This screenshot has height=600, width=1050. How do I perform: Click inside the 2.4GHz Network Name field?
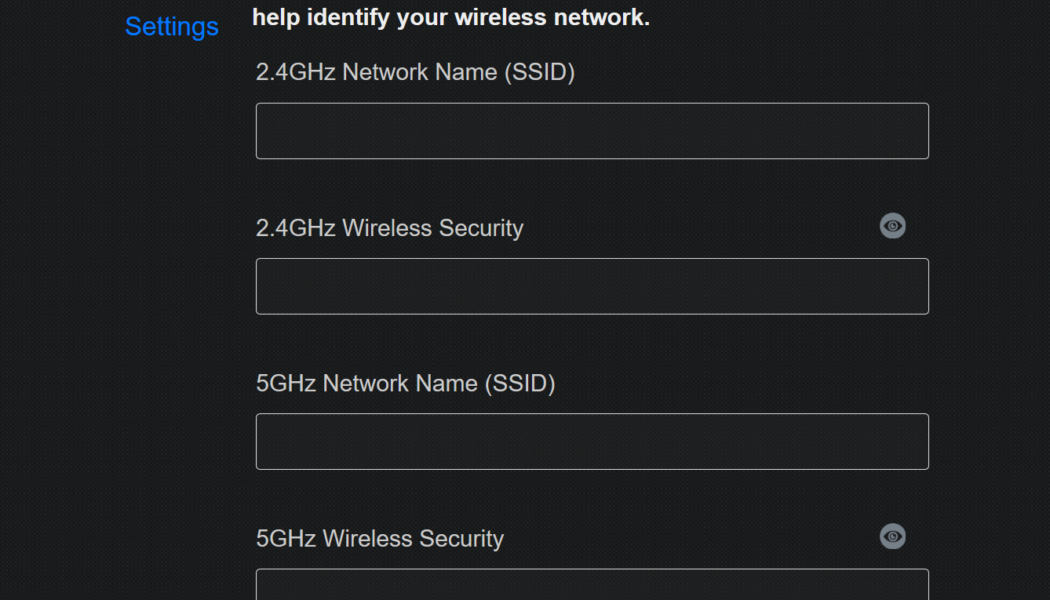click(592, 130)
